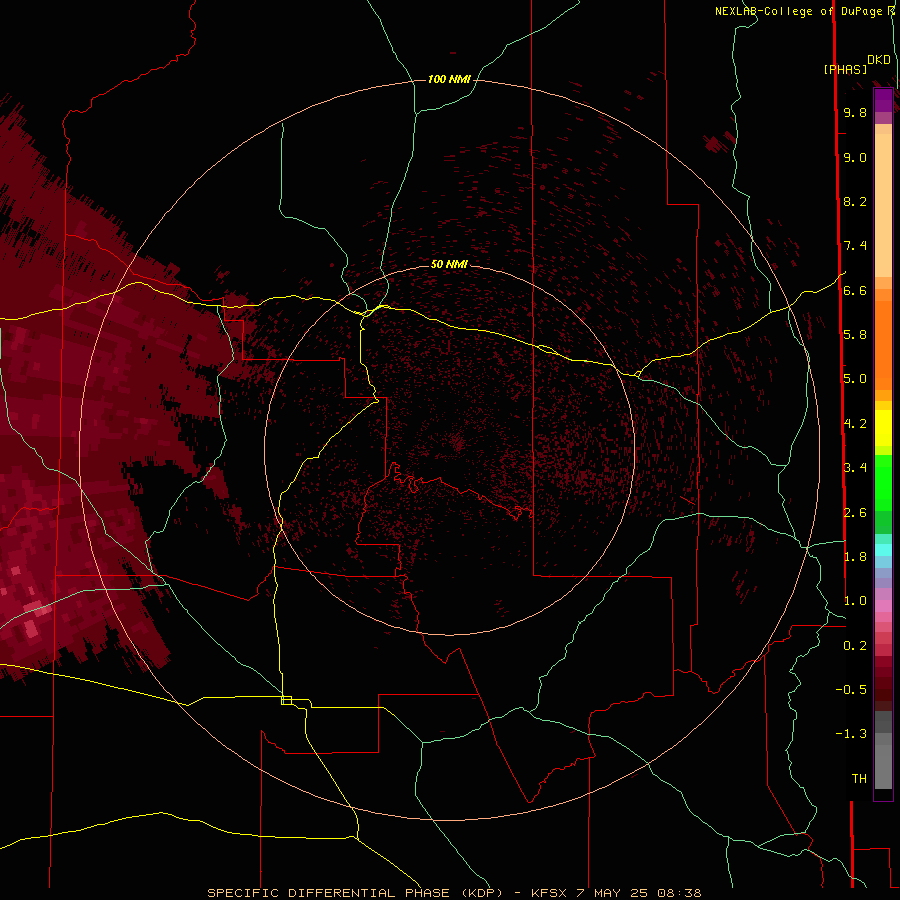Click the 4.2 scale value
900x900 pixels.
[x=855, y=424]
